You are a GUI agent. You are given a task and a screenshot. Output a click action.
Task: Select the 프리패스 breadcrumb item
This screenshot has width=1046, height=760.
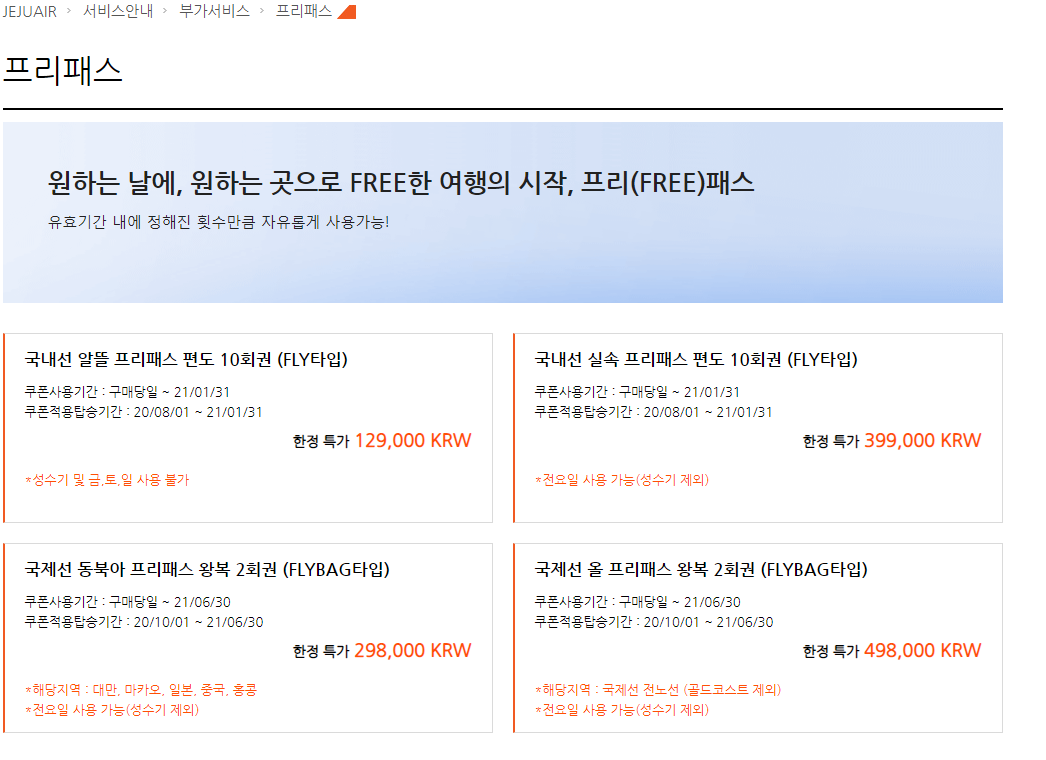click(304, 11)
